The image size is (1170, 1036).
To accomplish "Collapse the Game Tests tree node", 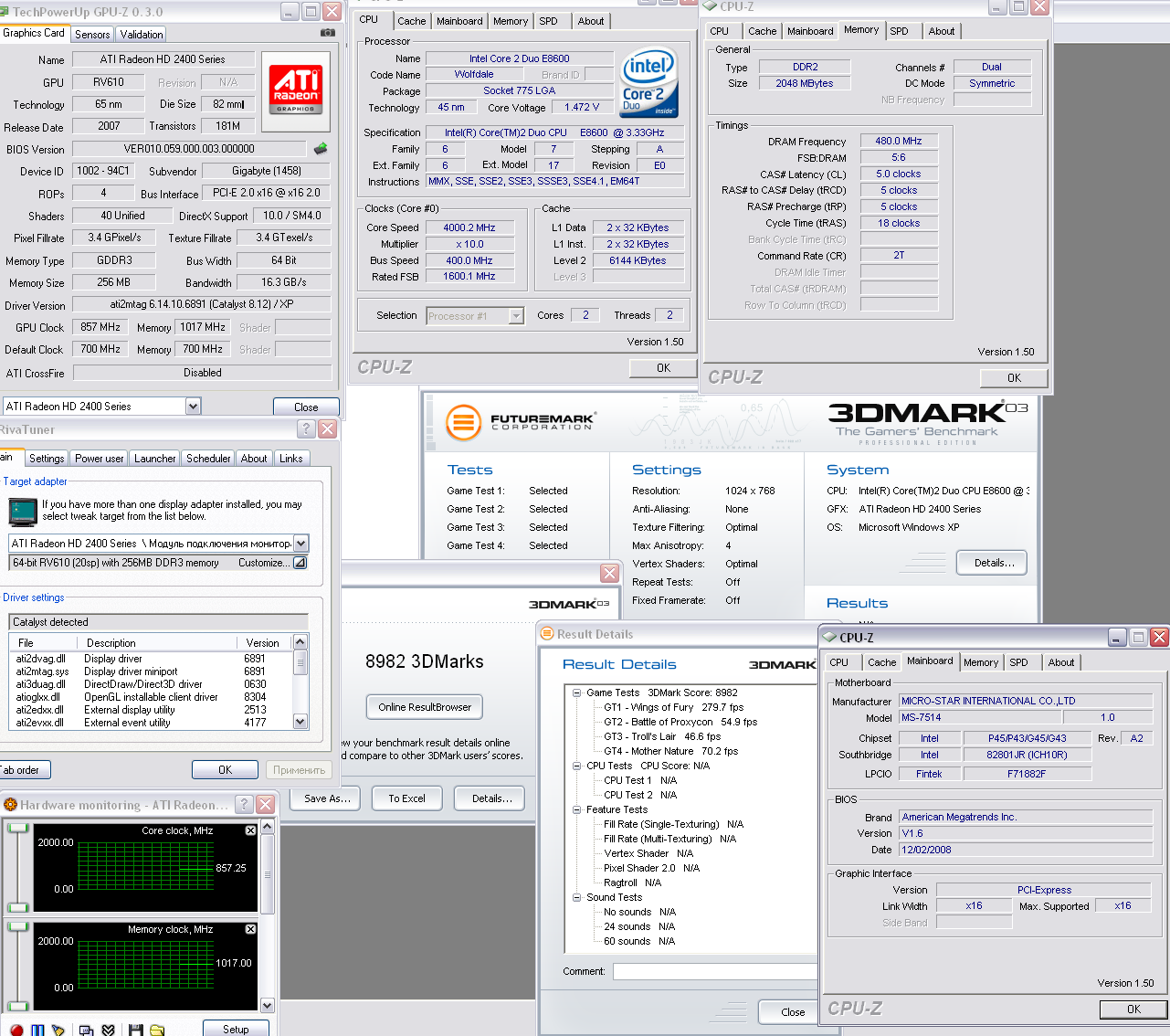I will tap(577, 692).
